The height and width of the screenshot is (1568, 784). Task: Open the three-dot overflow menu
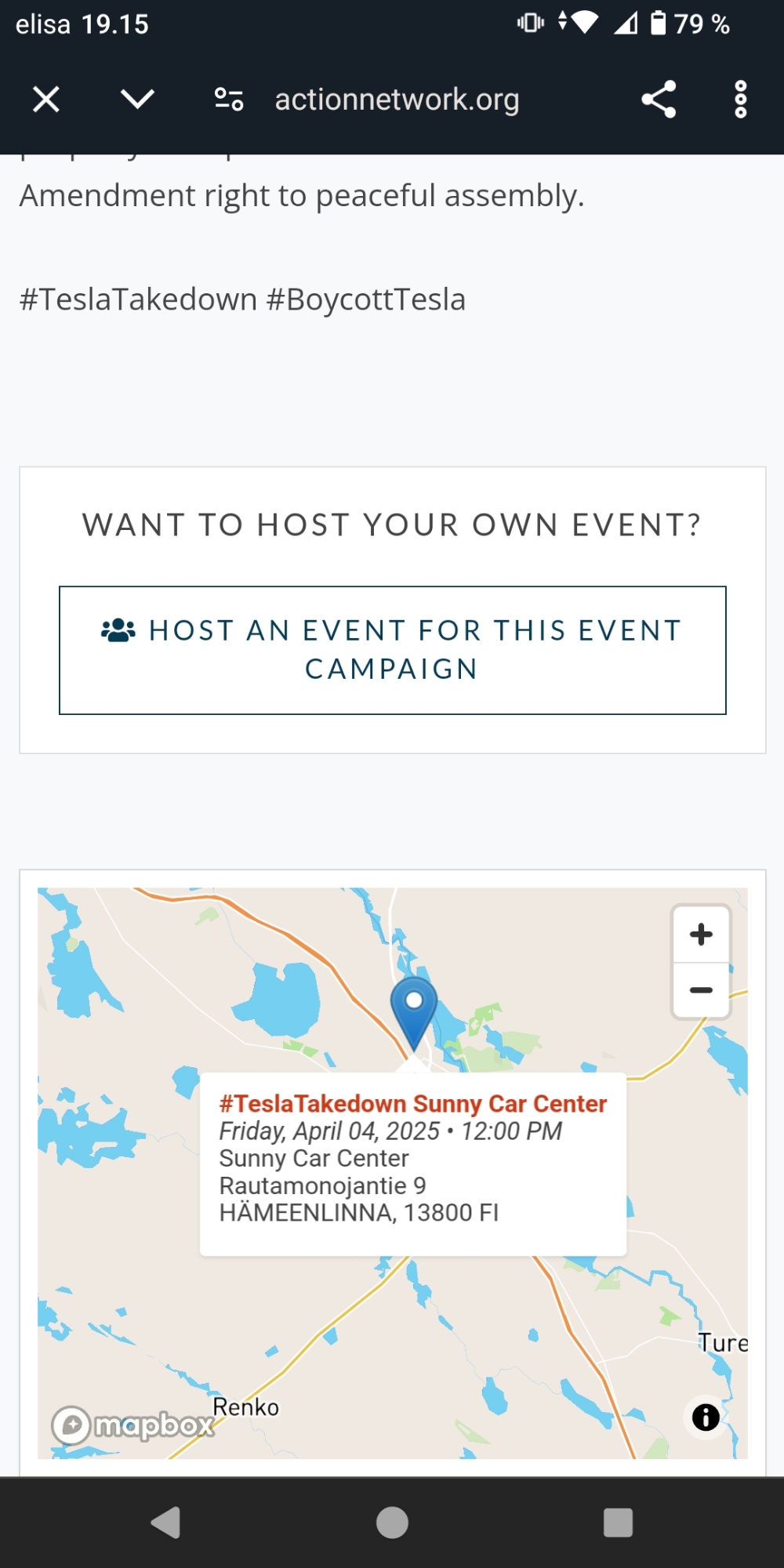point(740,100)
